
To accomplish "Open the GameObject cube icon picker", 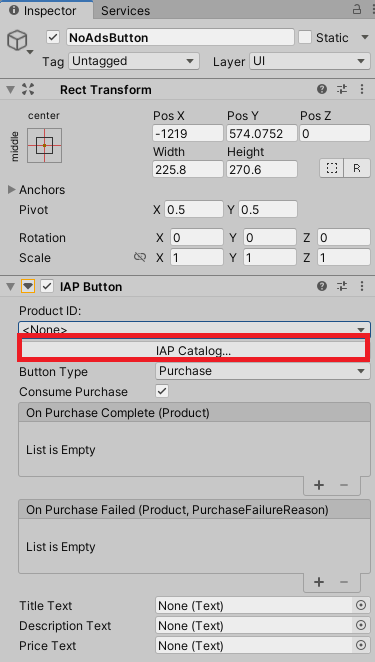I will point(17,41).
